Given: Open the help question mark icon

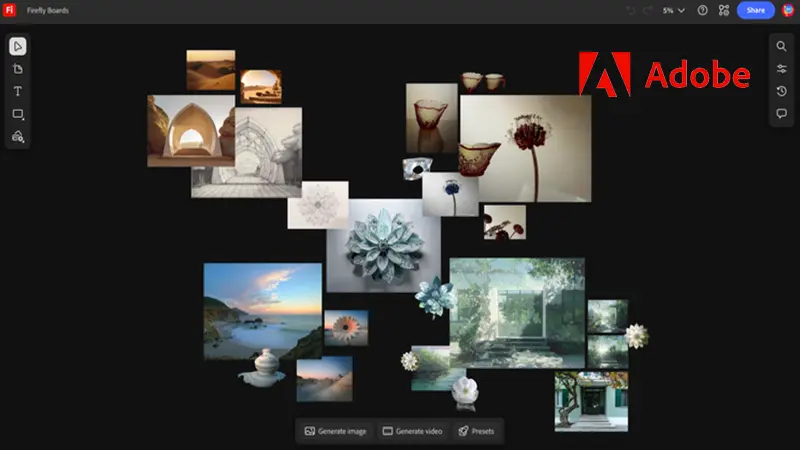Looking at the screenshot, I should click(x=702, y=10).
